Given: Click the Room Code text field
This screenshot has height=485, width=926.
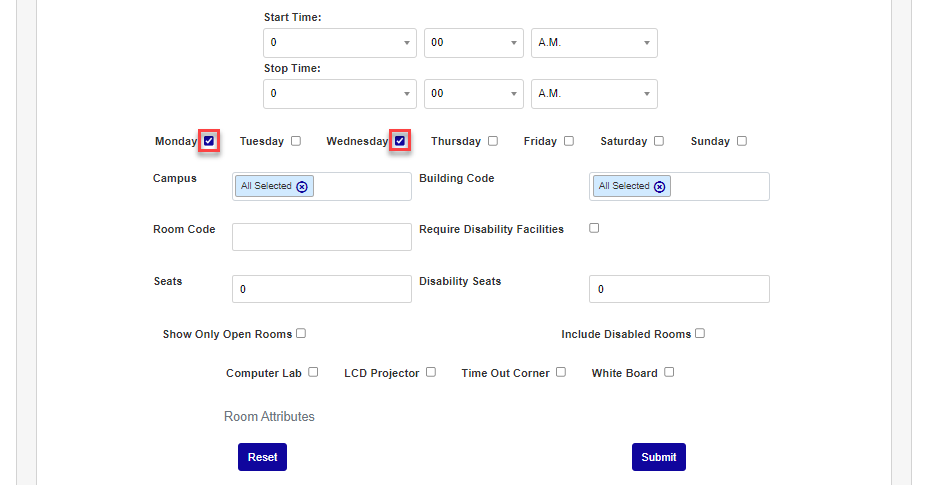Looking at the screenshot, I should coord(321,237).
